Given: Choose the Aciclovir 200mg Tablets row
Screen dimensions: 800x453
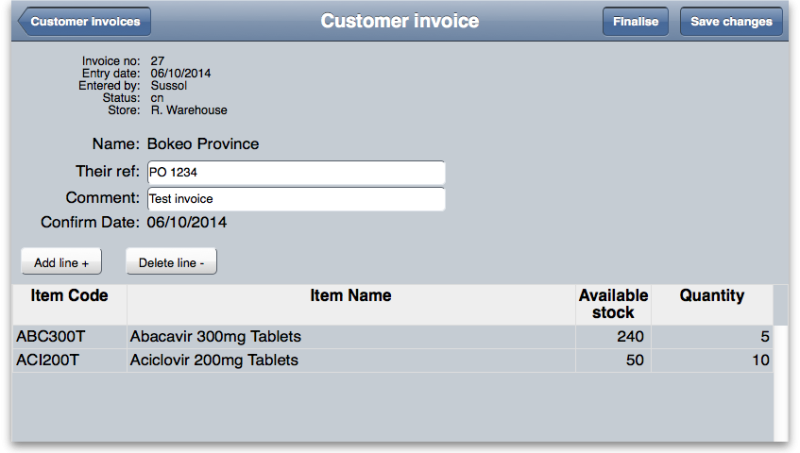Looking at the screenshot, I should 351,360.
